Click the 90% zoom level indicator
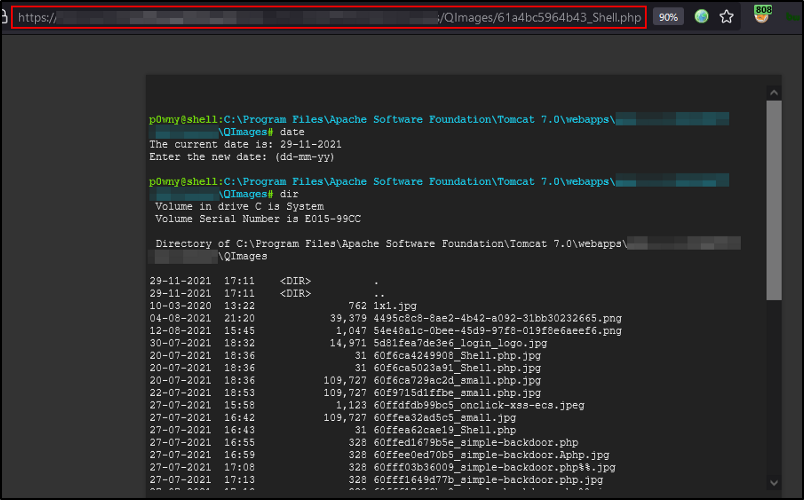This screenshot has height=500, width=804. pyautogui.click(x=668, y=17)
